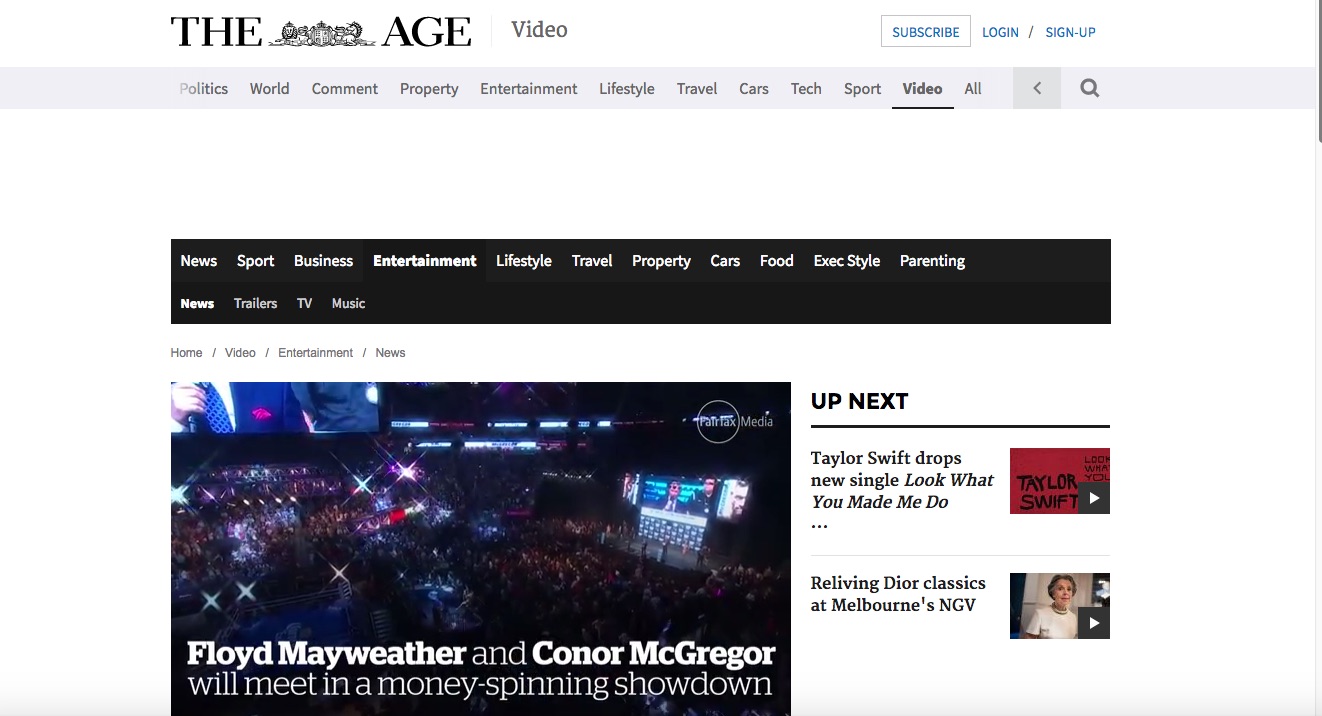Open the Entertainment tab in black menu
Viewport: 1322px width, 716px height.
click(424, 261)
